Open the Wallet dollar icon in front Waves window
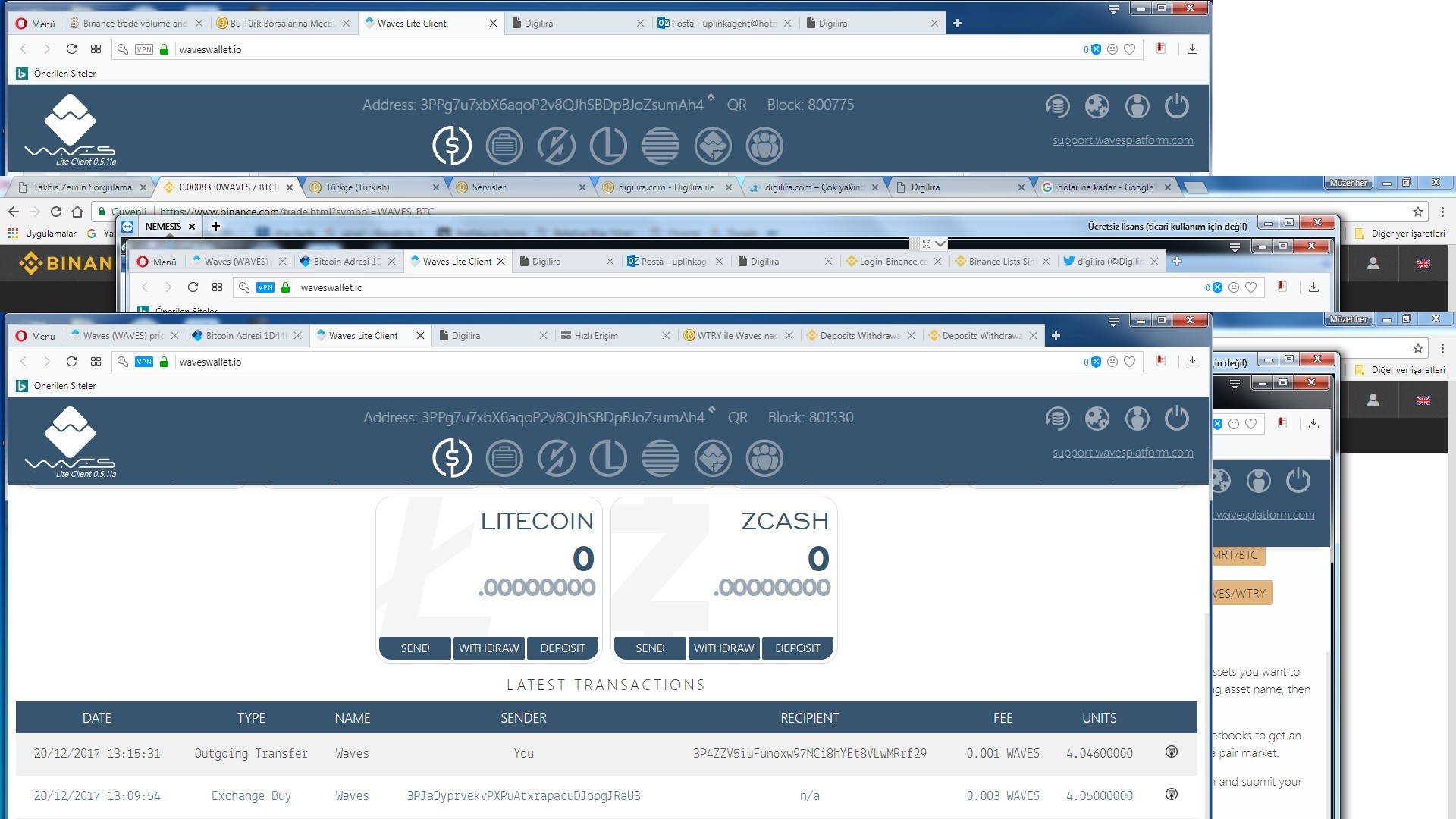The image size is (1456, 819). tap(452, 458)
